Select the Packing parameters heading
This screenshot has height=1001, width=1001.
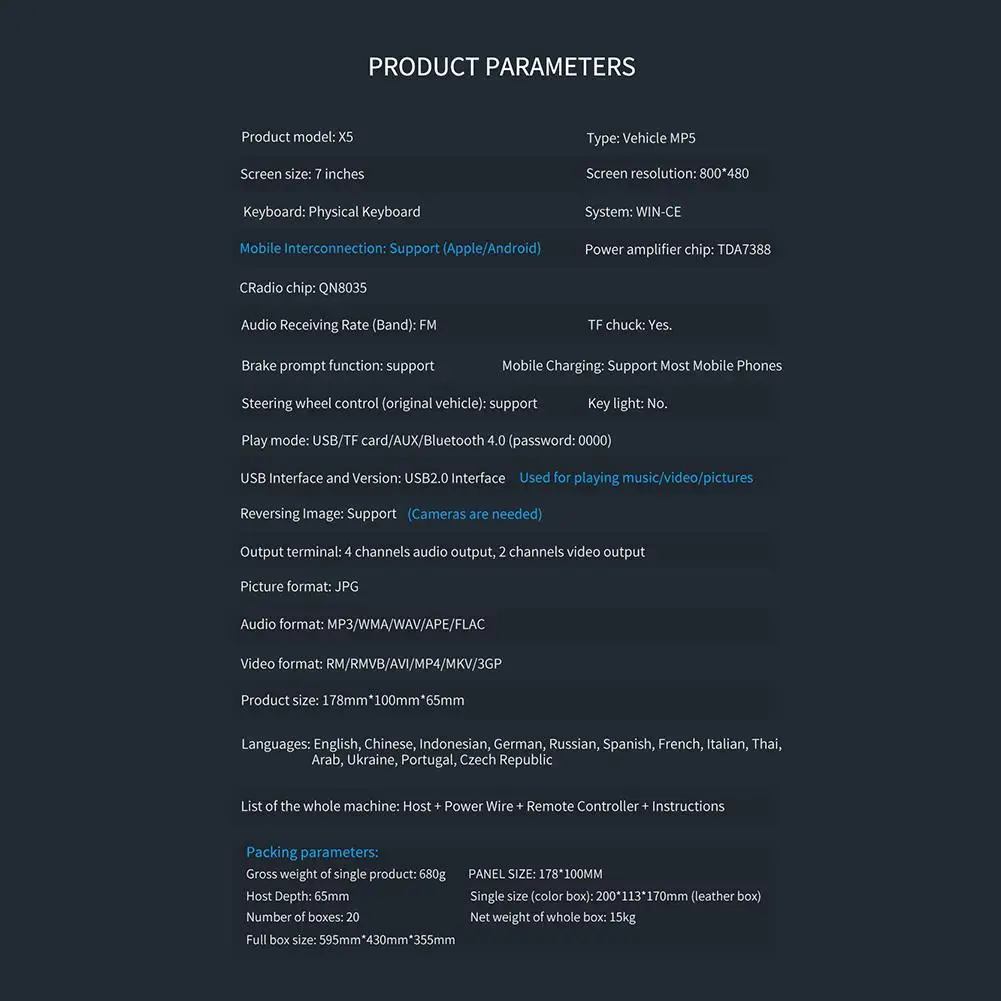coord(312,852)
